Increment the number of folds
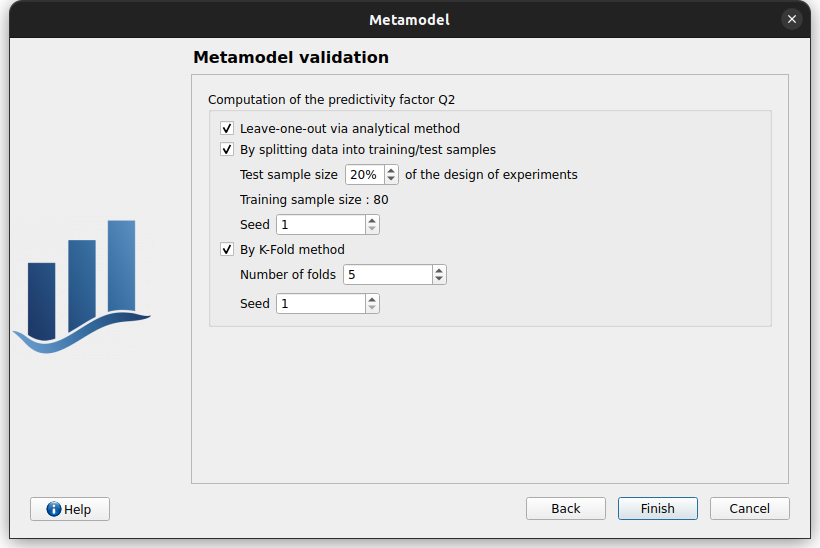 coord(438,270)
